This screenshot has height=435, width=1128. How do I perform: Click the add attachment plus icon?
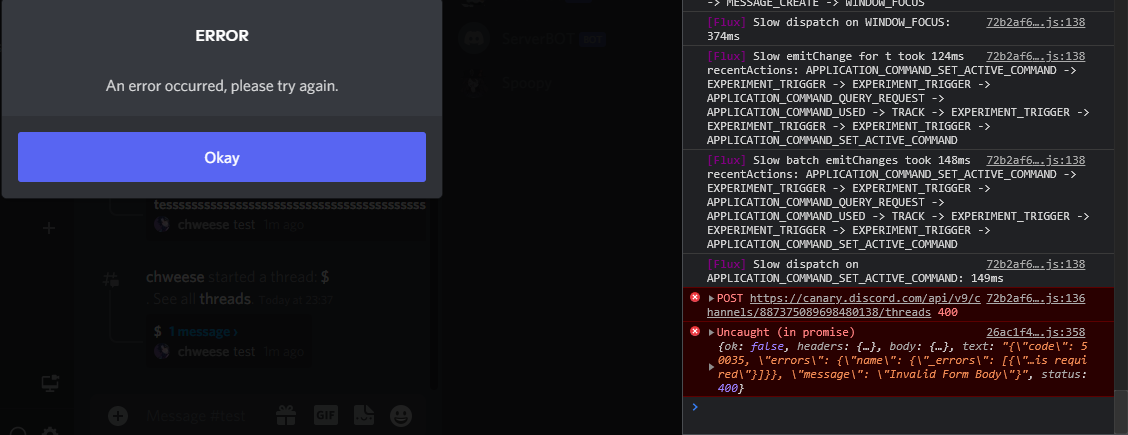coord(118,415)
